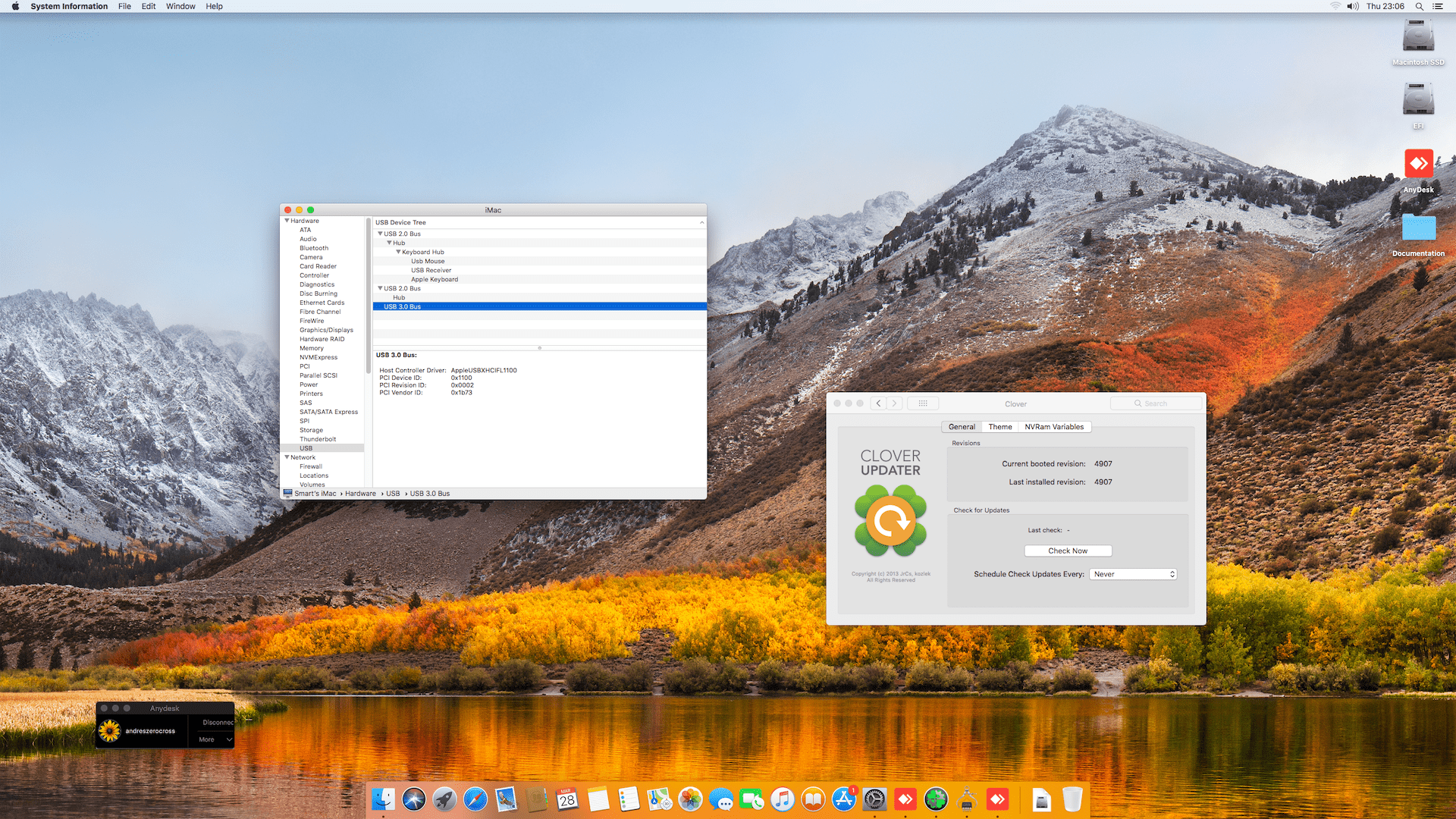Collapse the Keyboard Hub node
The width and height of the screenshot is (1456, 819).
[x=398, y=252]
